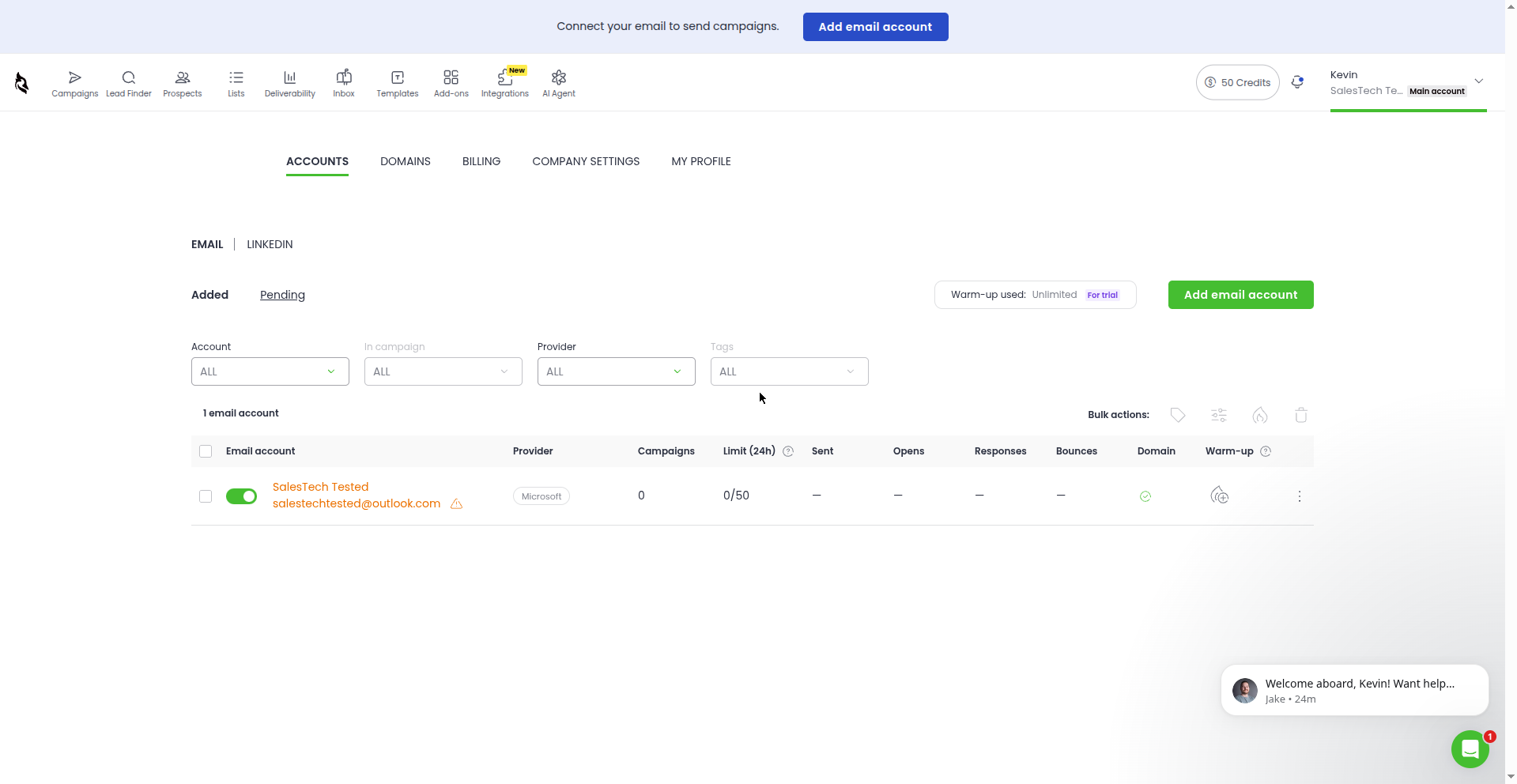Open the Campaigns section
Viewport: 1517px width, 784px height.
[x=75, y=83]
